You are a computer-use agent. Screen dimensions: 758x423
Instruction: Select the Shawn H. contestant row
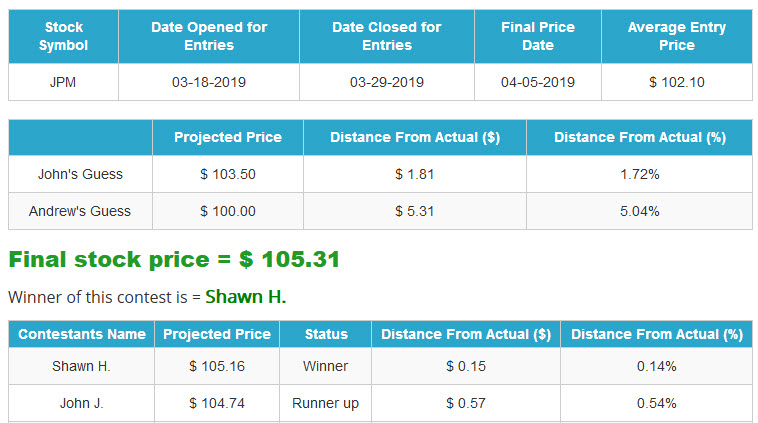click(x=380, y=366)
